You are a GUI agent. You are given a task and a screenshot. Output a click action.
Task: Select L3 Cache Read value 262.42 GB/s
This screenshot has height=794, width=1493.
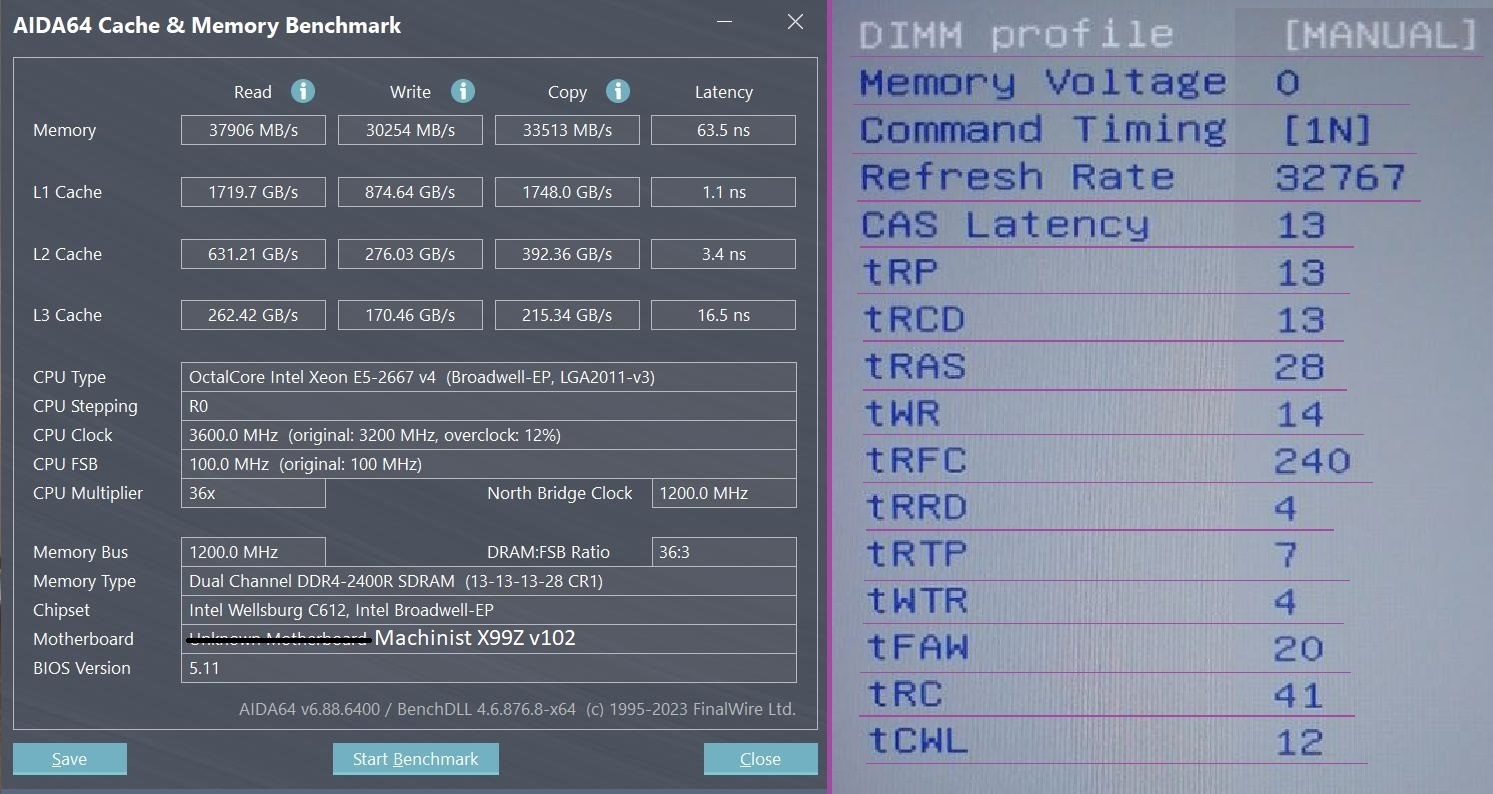[253, 315]
